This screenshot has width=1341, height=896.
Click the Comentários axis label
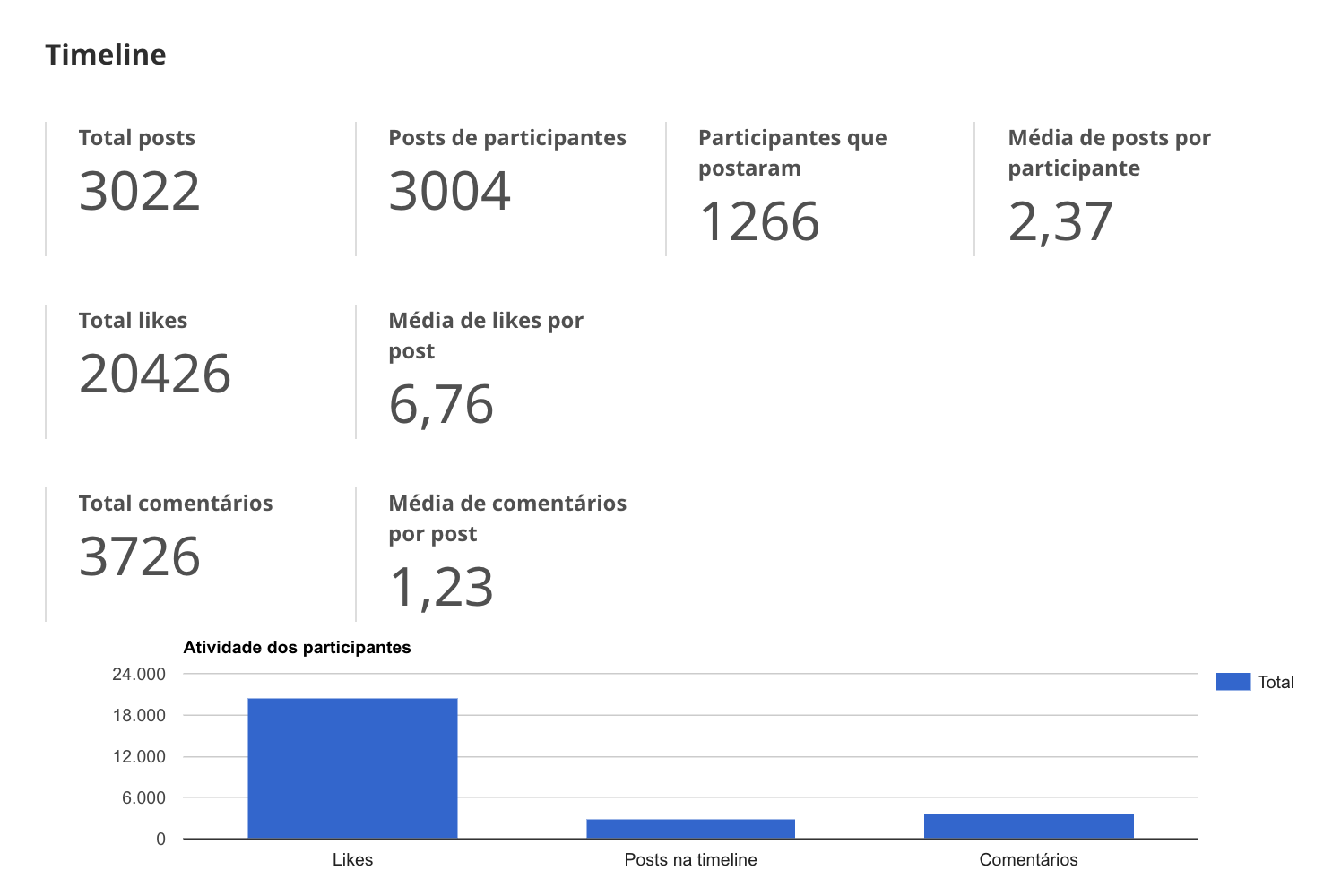coord(1028,859)
